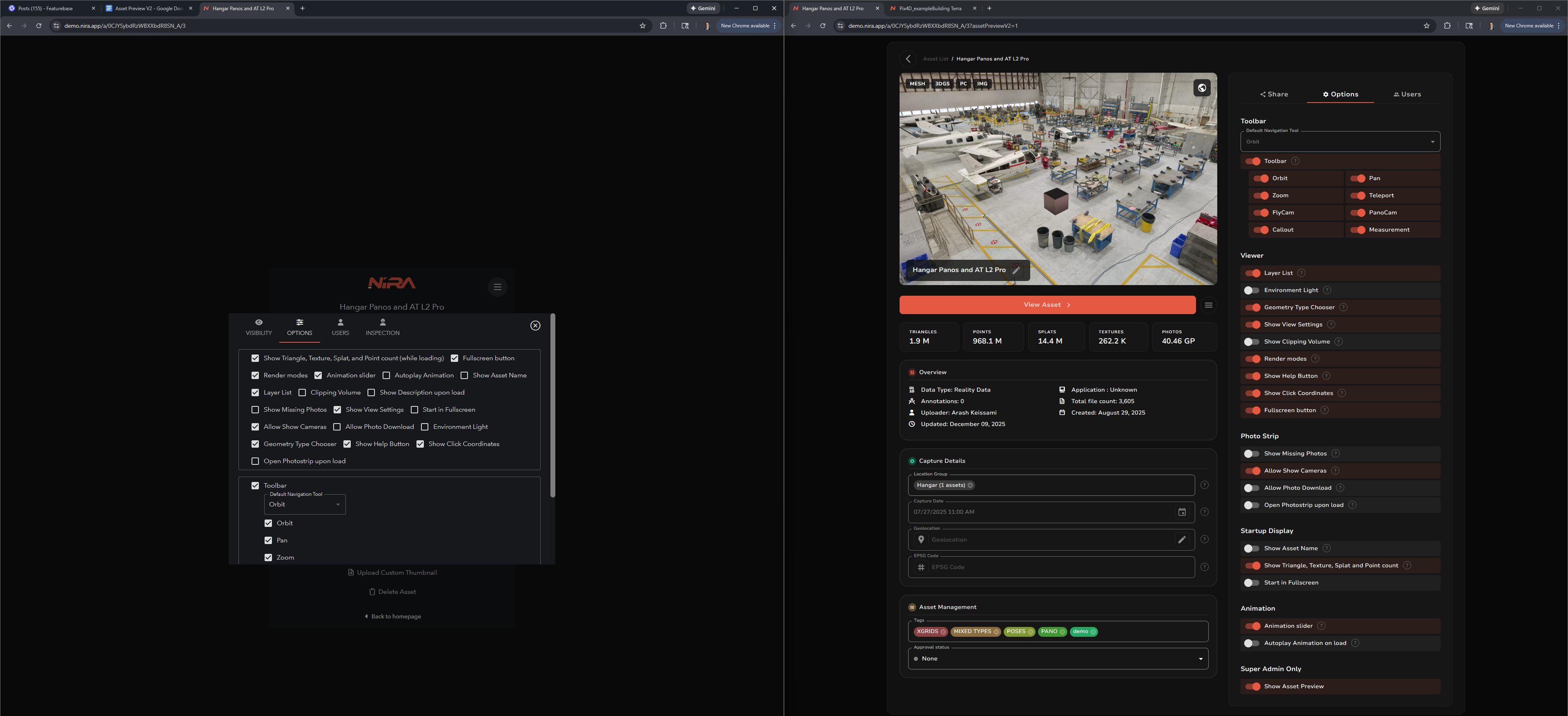Click Delete Asset in left window

[392, 592]
